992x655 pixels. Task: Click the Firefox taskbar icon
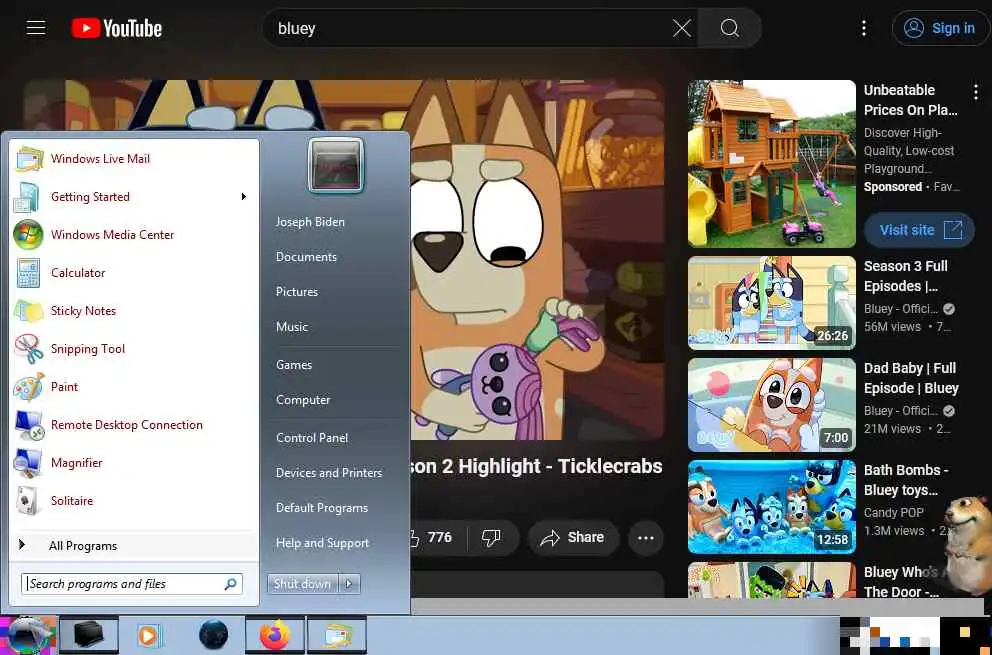point(275,635)
